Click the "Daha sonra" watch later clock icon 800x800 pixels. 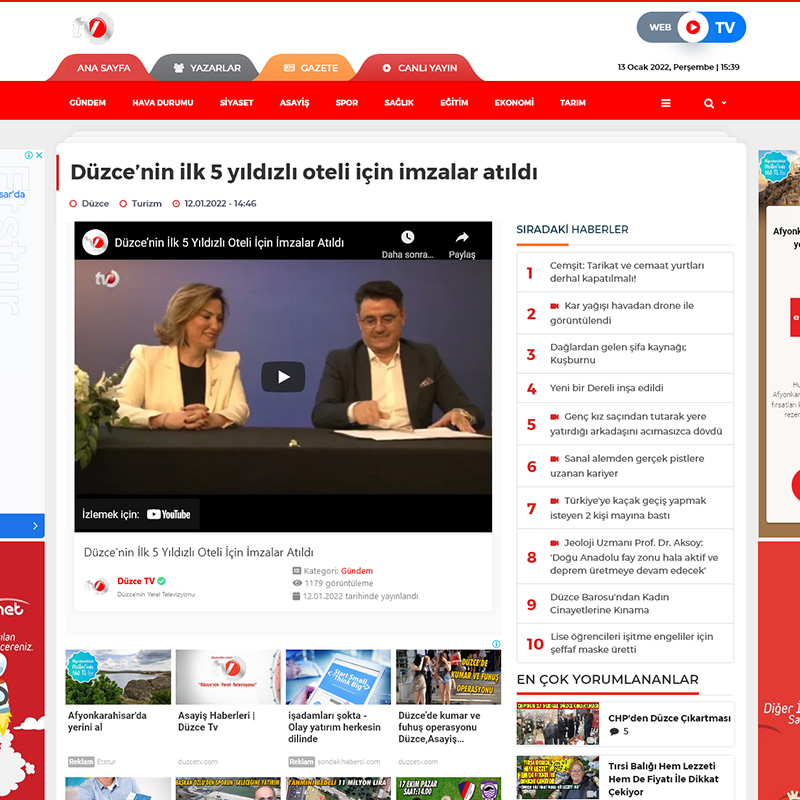(x=407, y=238)
